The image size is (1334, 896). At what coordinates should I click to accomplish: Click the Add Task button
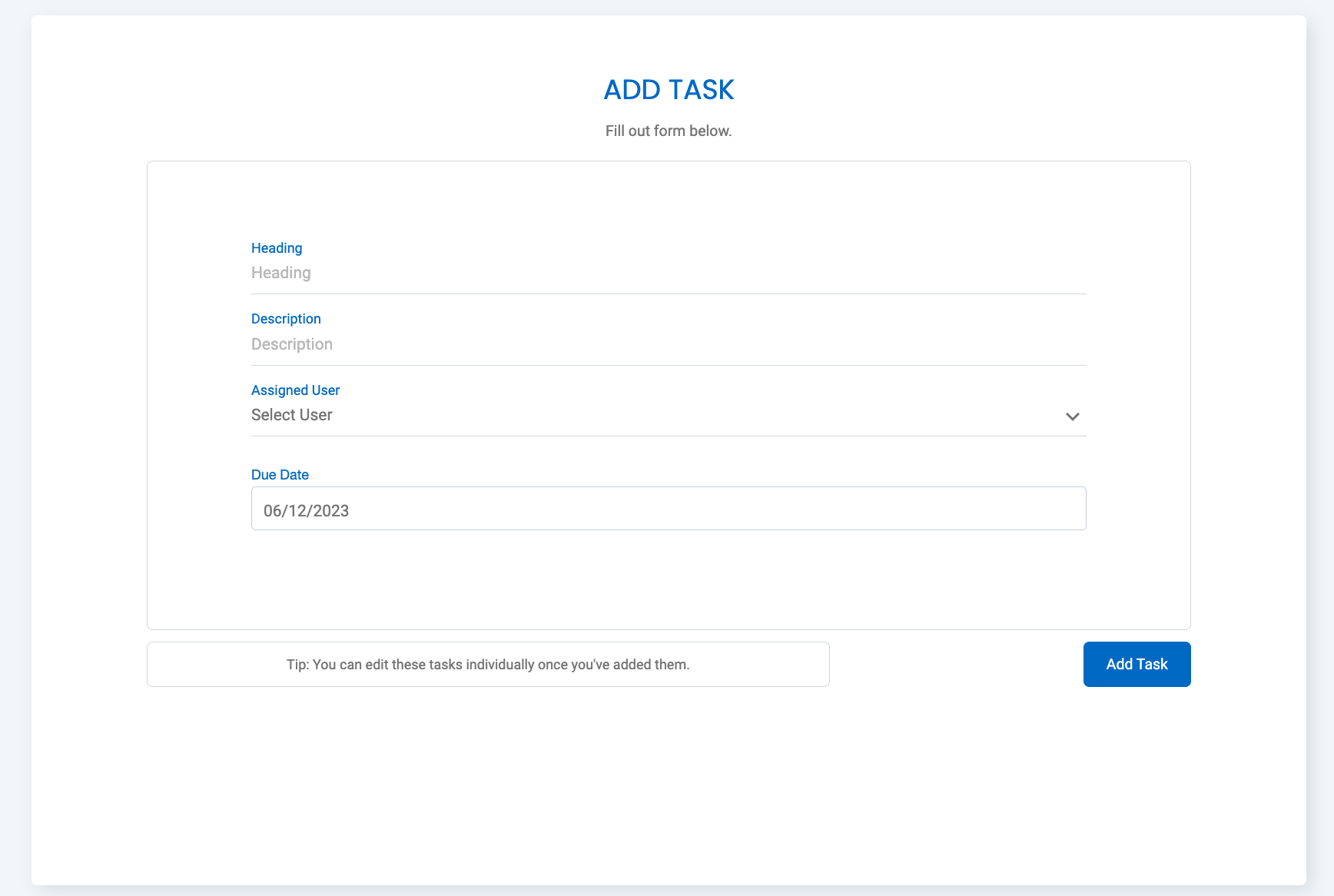(1137, 664)
